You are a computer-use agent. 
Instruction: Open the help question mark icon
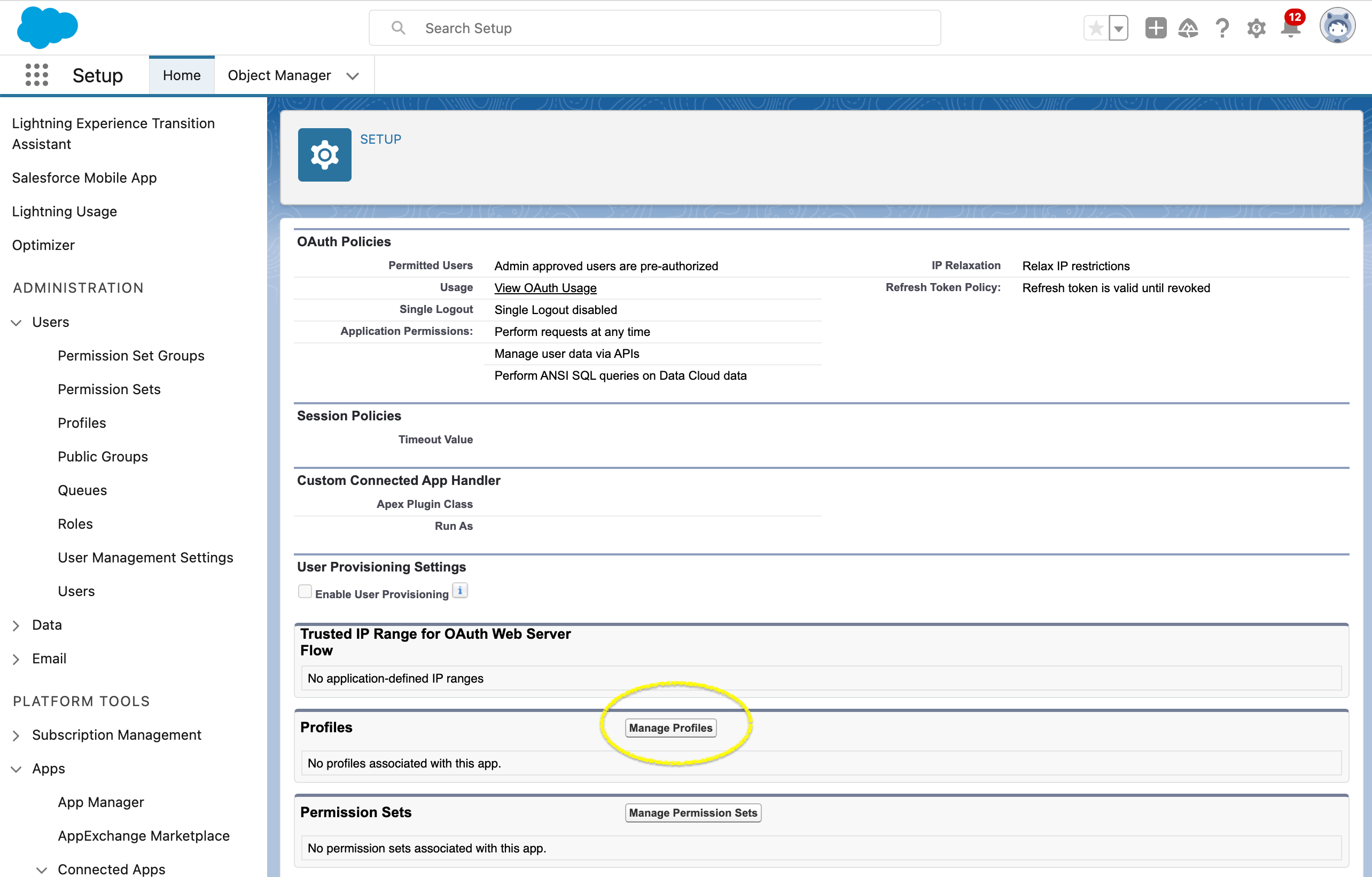pos(1222,28)
